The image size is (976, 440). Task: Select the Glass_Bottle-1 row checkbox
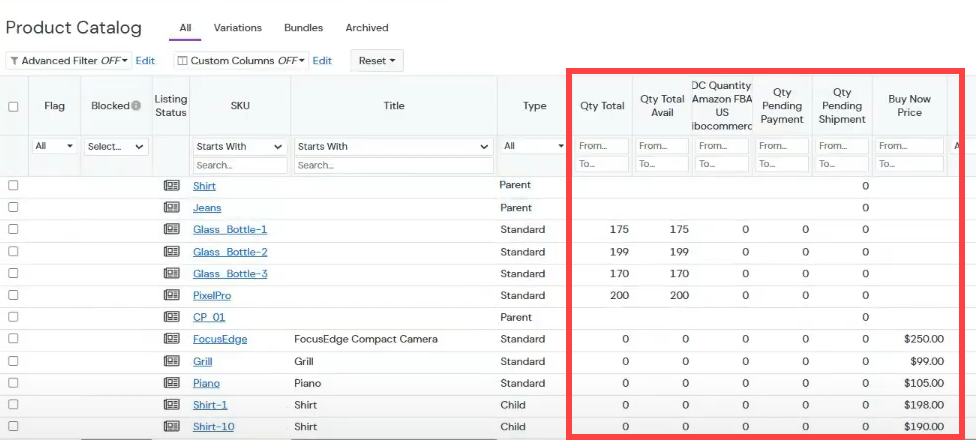[x=13, y=229]
